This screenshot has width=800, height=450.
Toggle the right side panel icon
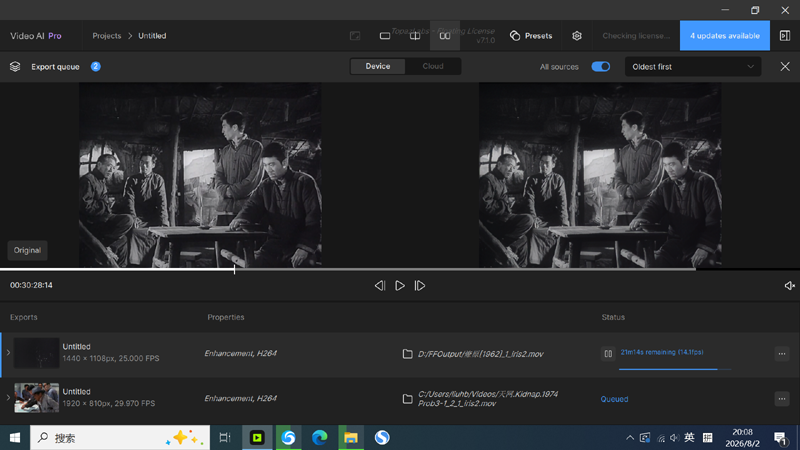click(x=785, y=36)
